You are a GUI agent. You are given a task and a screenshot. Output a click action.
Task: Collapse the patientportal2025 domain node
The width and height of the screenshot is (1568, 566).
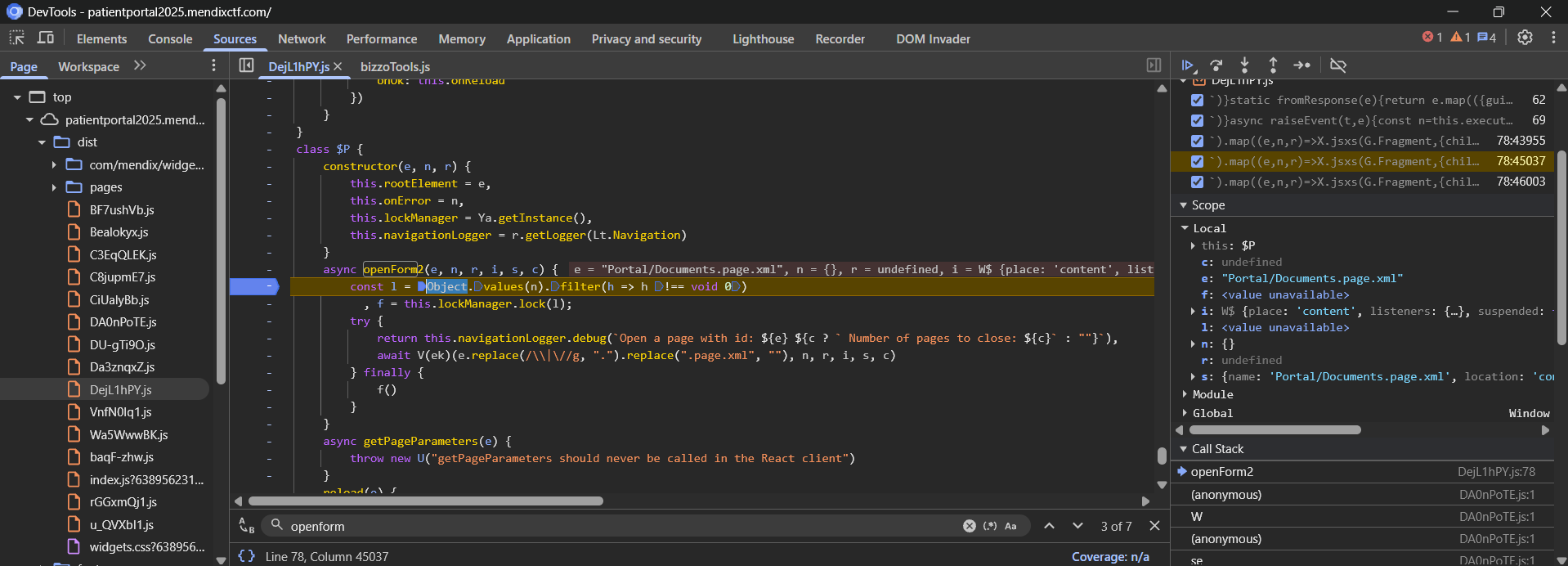coord(29,119)
